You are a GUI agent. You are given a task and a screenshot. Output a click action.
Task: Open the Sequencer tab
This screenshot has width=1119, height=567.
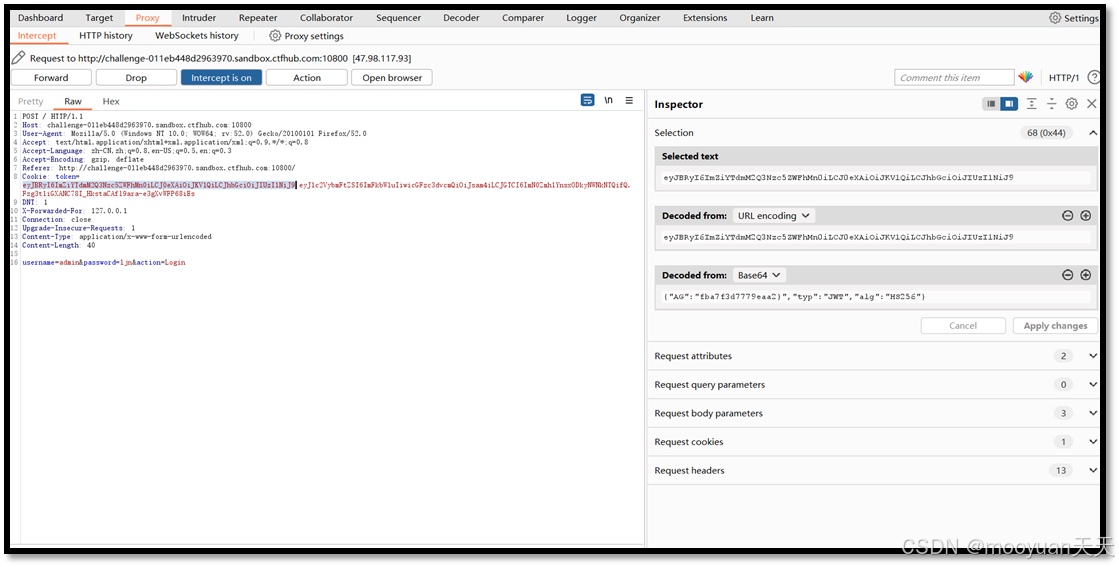coord(396,18)
